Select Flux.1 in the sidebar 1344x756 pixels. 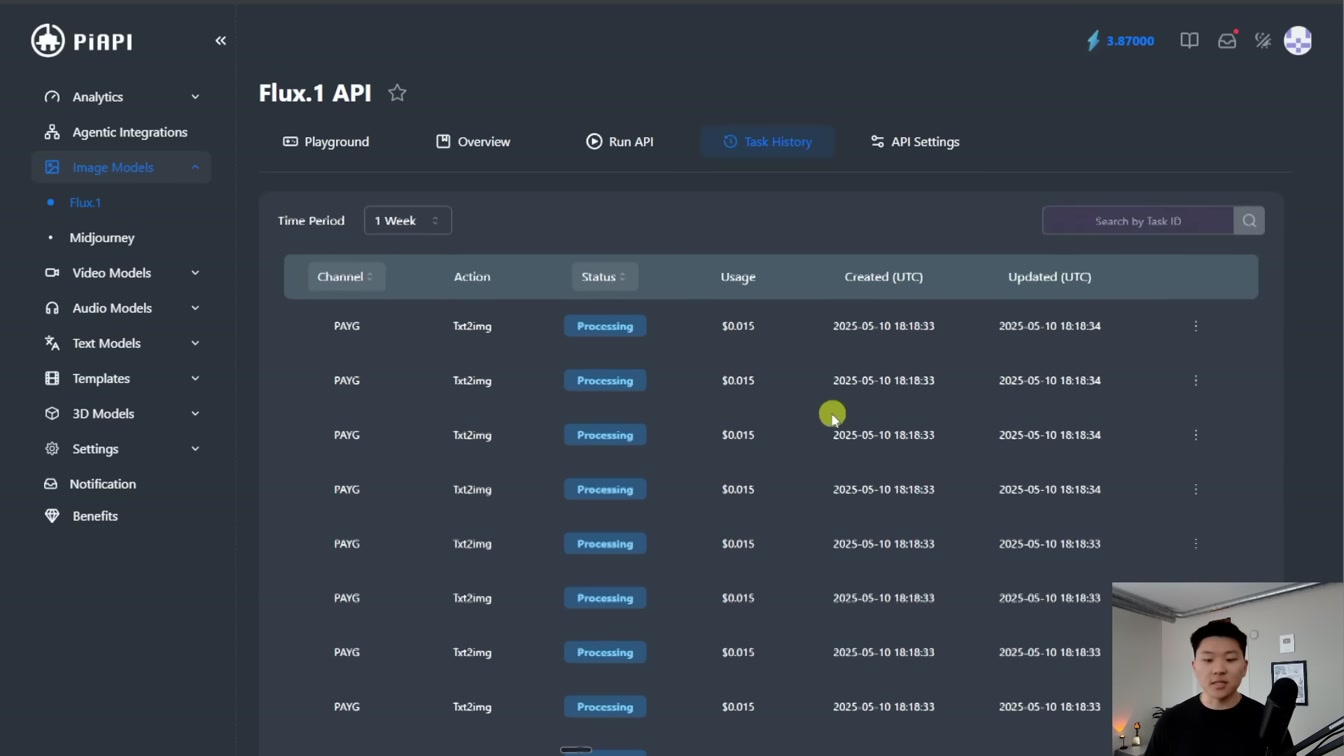pos(85,202)
